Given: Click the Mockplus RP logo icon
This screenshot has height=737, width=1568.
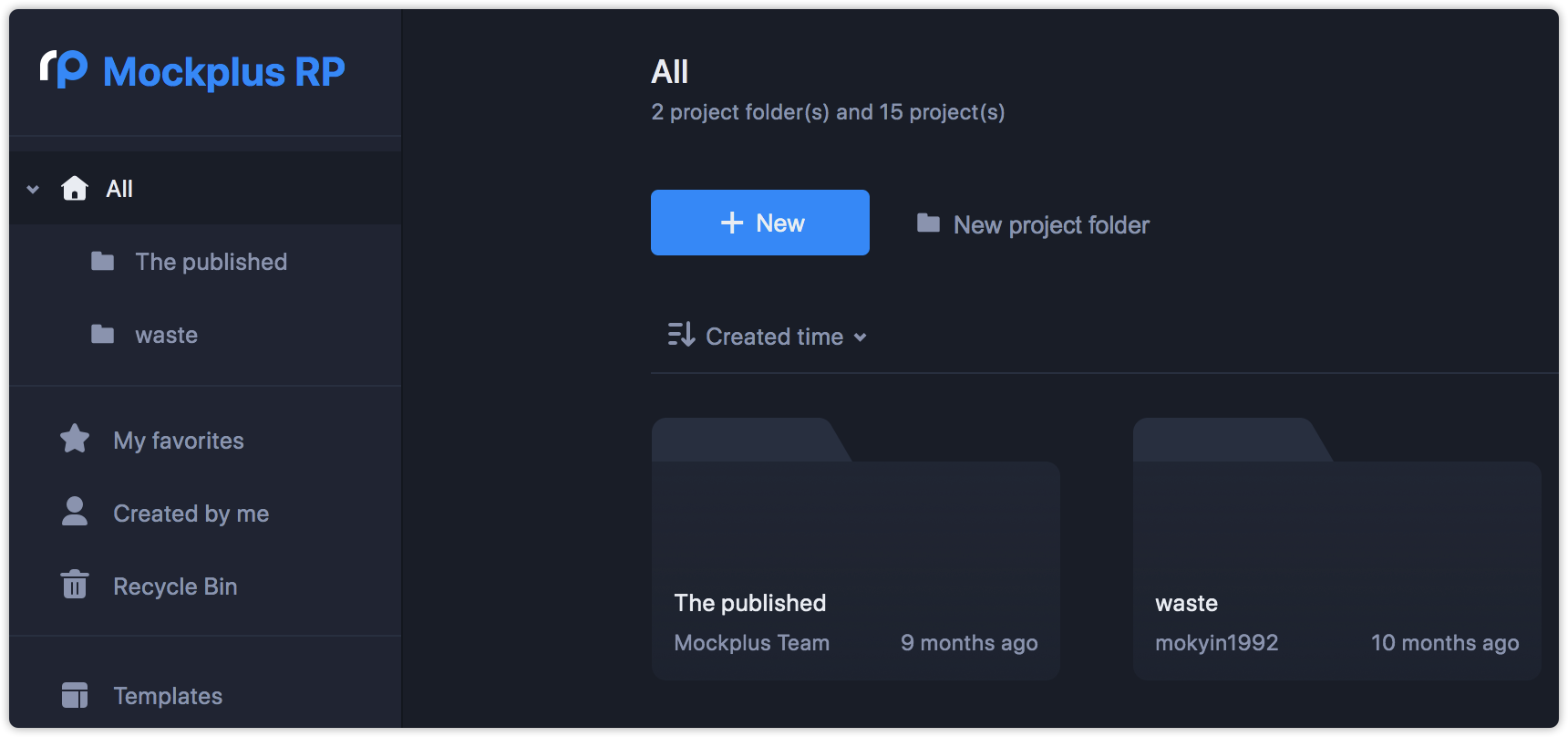Looking at the screenshot, I should click(64, 69).
